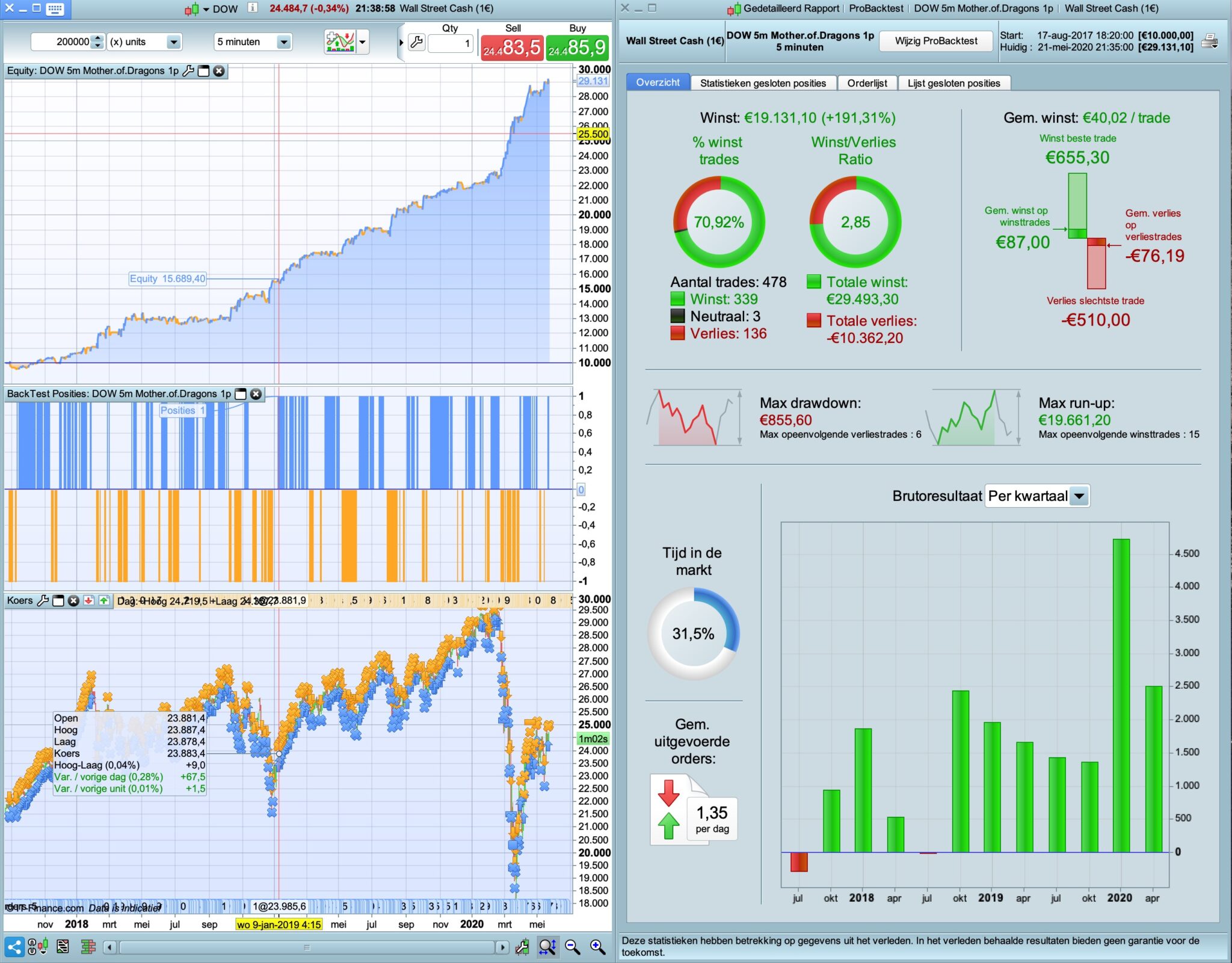The height and width of the screenshot is (963, 1232).
Task: Toggle the auto-fit zoom magnifier
Action: coord(547,947)
